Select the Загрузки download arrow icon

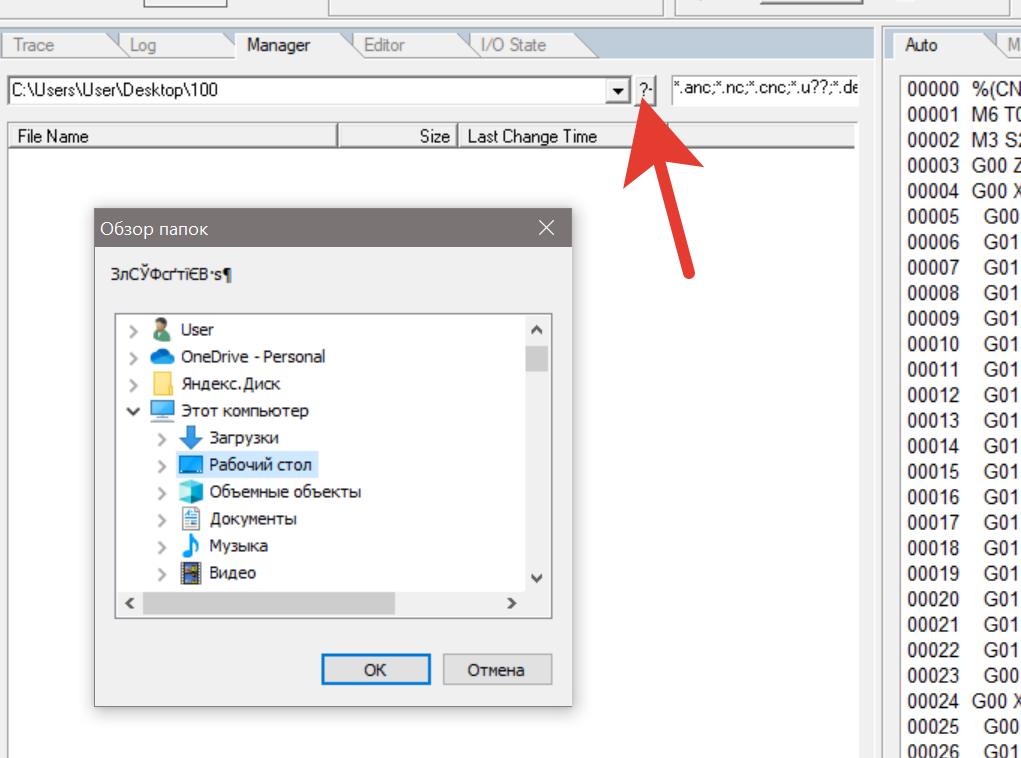pos(190,438)
